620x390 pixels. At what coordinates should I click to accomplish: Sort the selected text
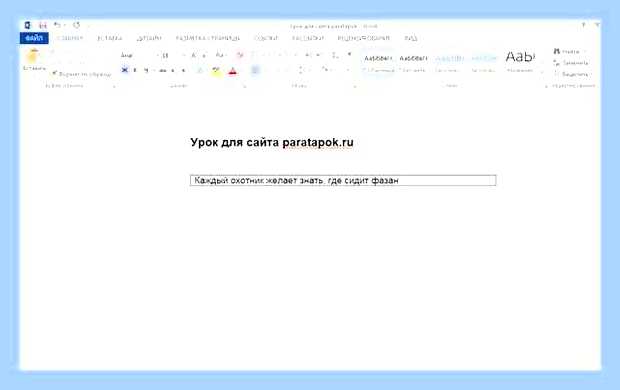[335, 55]
